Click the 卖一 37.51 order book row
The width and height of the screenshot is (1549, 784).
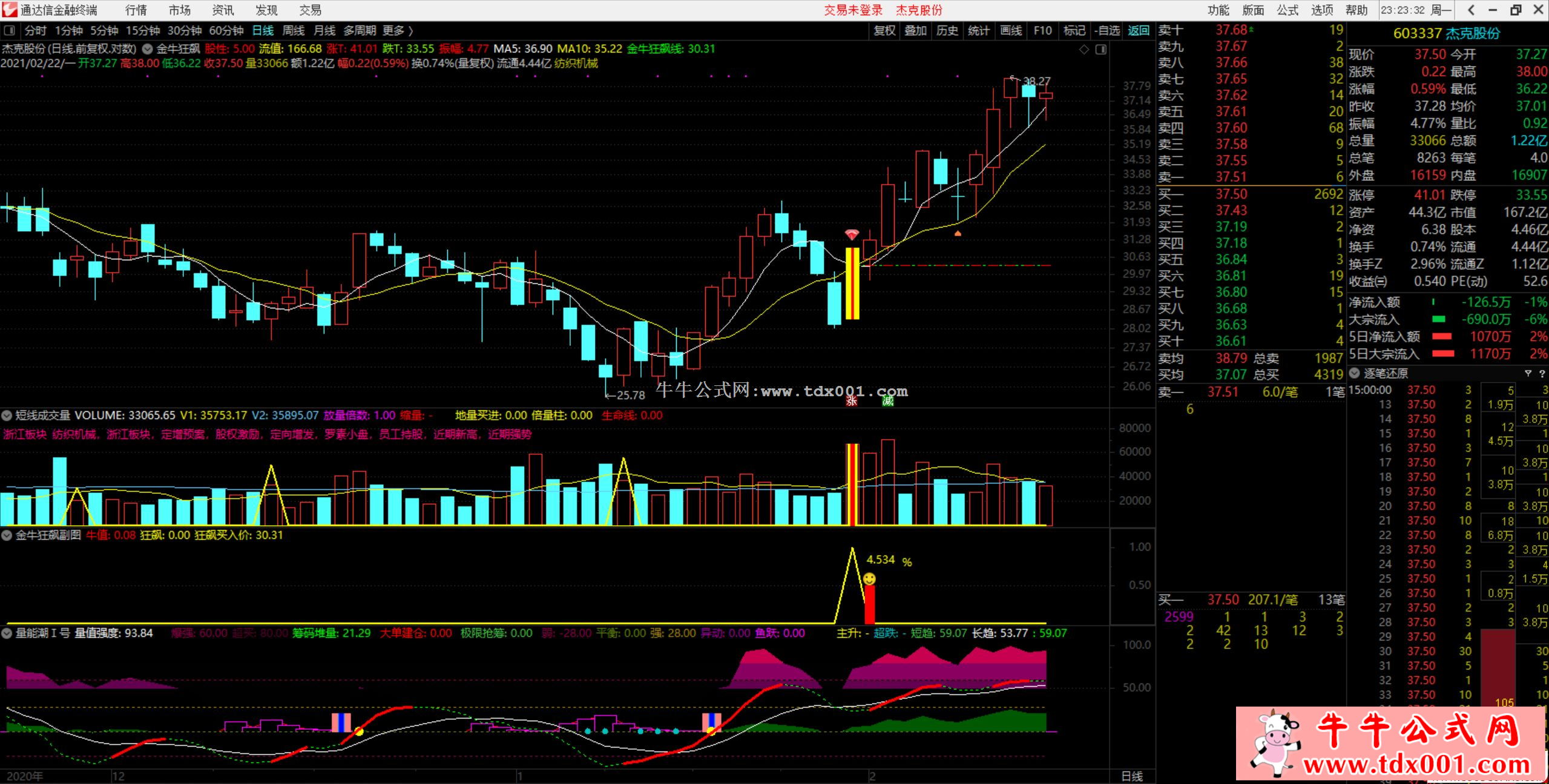[1251, 177]
